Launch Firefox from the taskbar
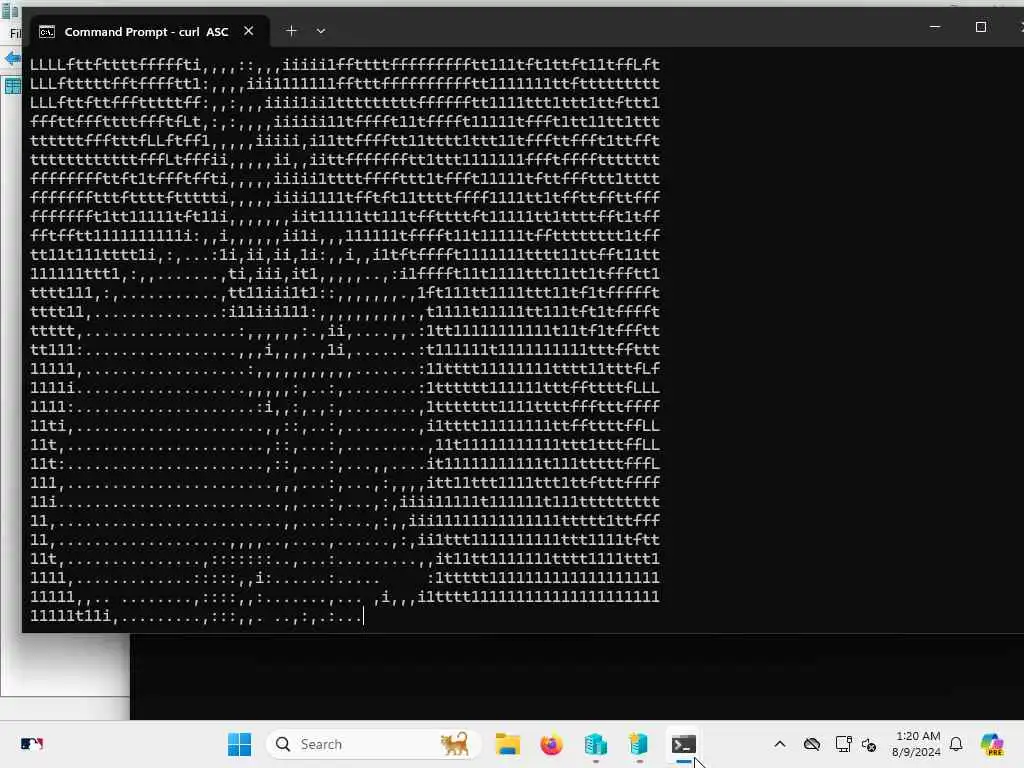This screenshot has width=1024, height=768. (552, 744)
